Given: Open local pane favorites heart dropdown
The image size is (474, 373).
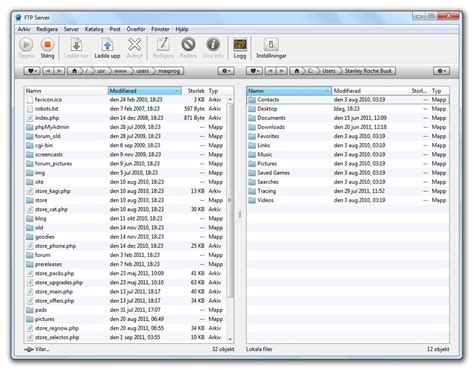Looking at the screenshot, I should click(x=254, y=71).
